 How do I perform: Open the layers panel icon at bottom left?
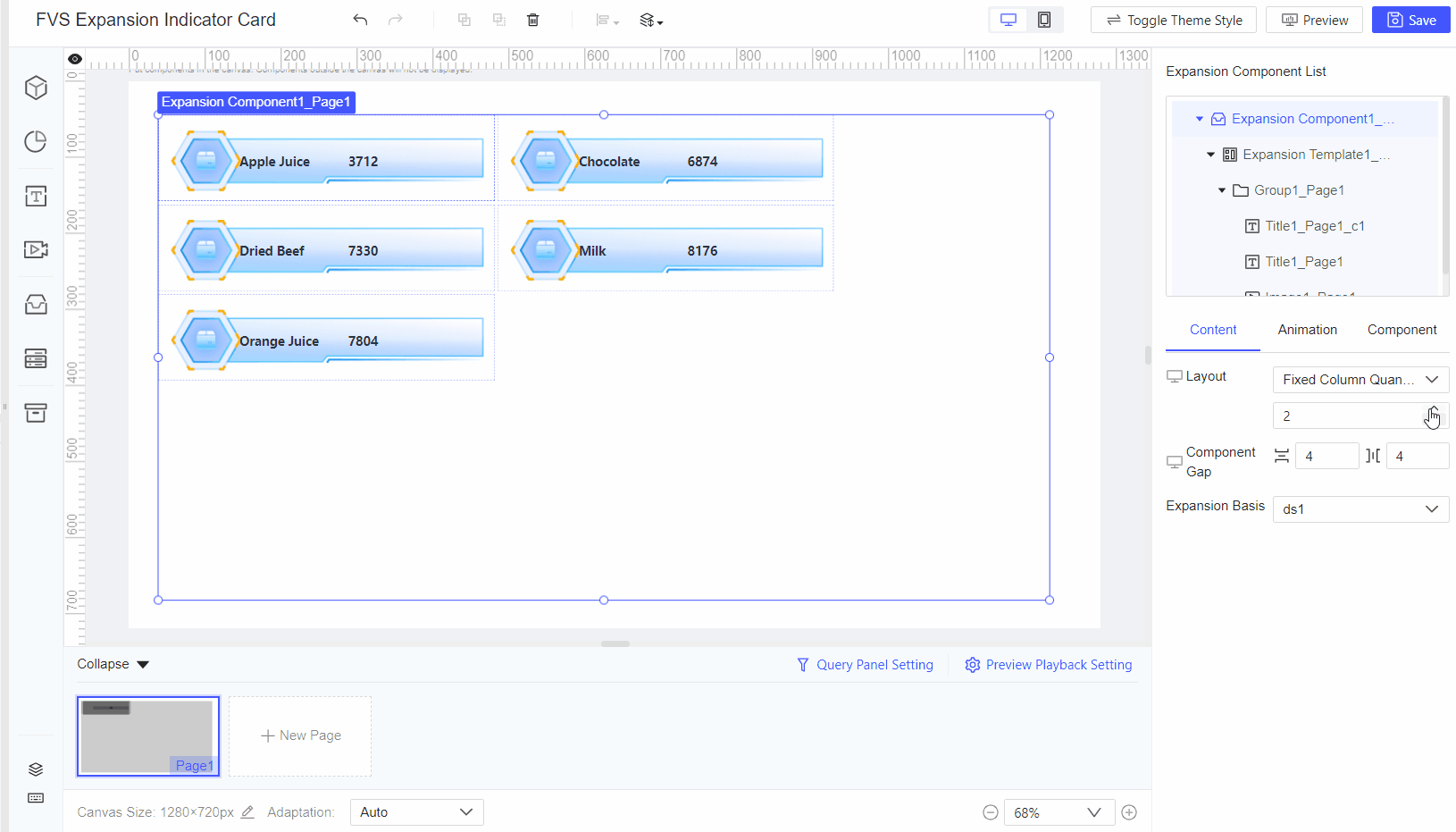[36, 769]
